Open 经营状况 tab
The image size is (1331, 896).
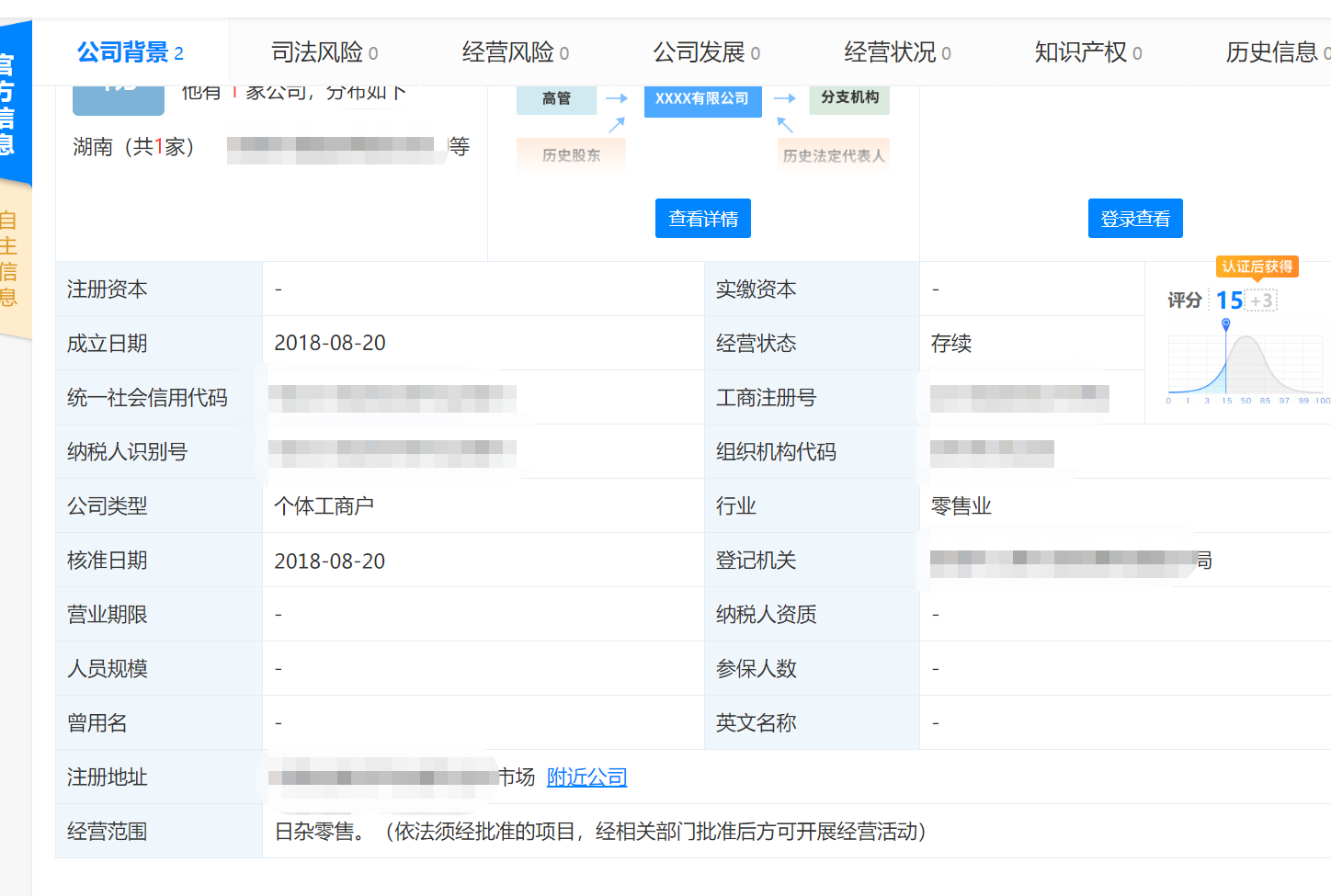pyautogui.click(x=897, y=52)
